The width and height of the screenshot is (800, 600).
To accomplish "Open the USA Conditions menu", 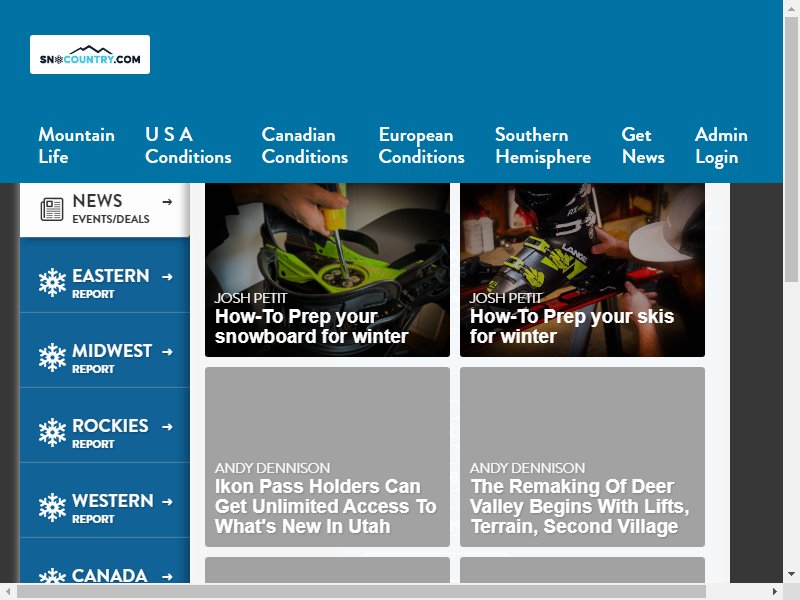I will [x=188, y=146].
